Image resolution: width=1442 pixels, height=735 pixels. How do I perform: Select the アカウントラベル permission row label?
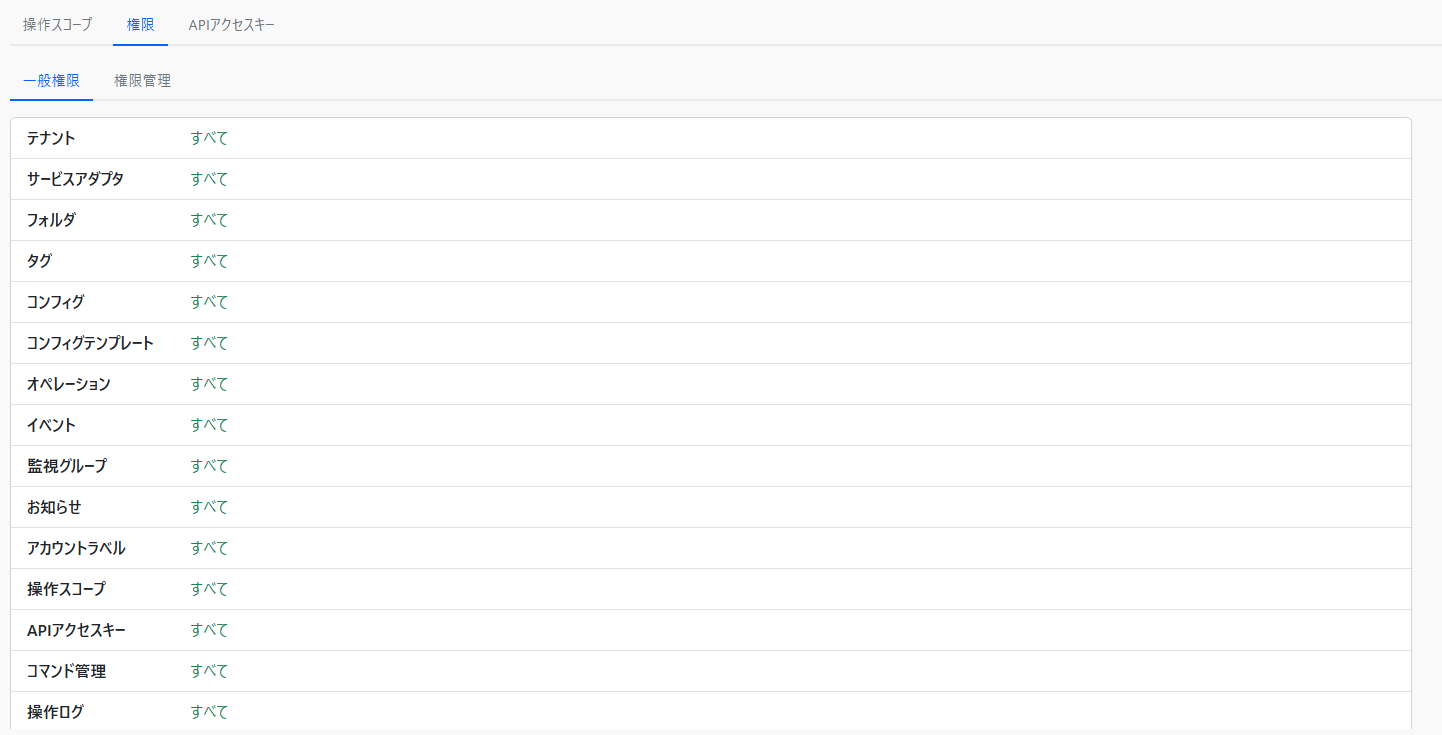(x=76, y=548)
